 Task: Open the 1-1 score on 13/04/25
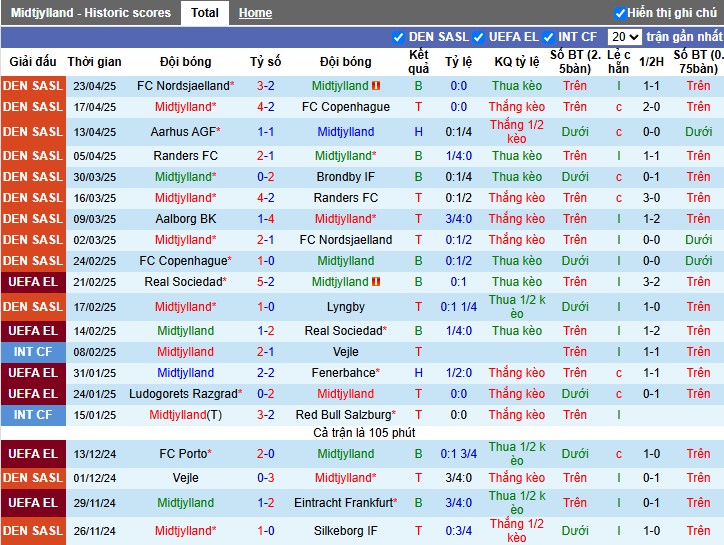click(x=265, y=132)
